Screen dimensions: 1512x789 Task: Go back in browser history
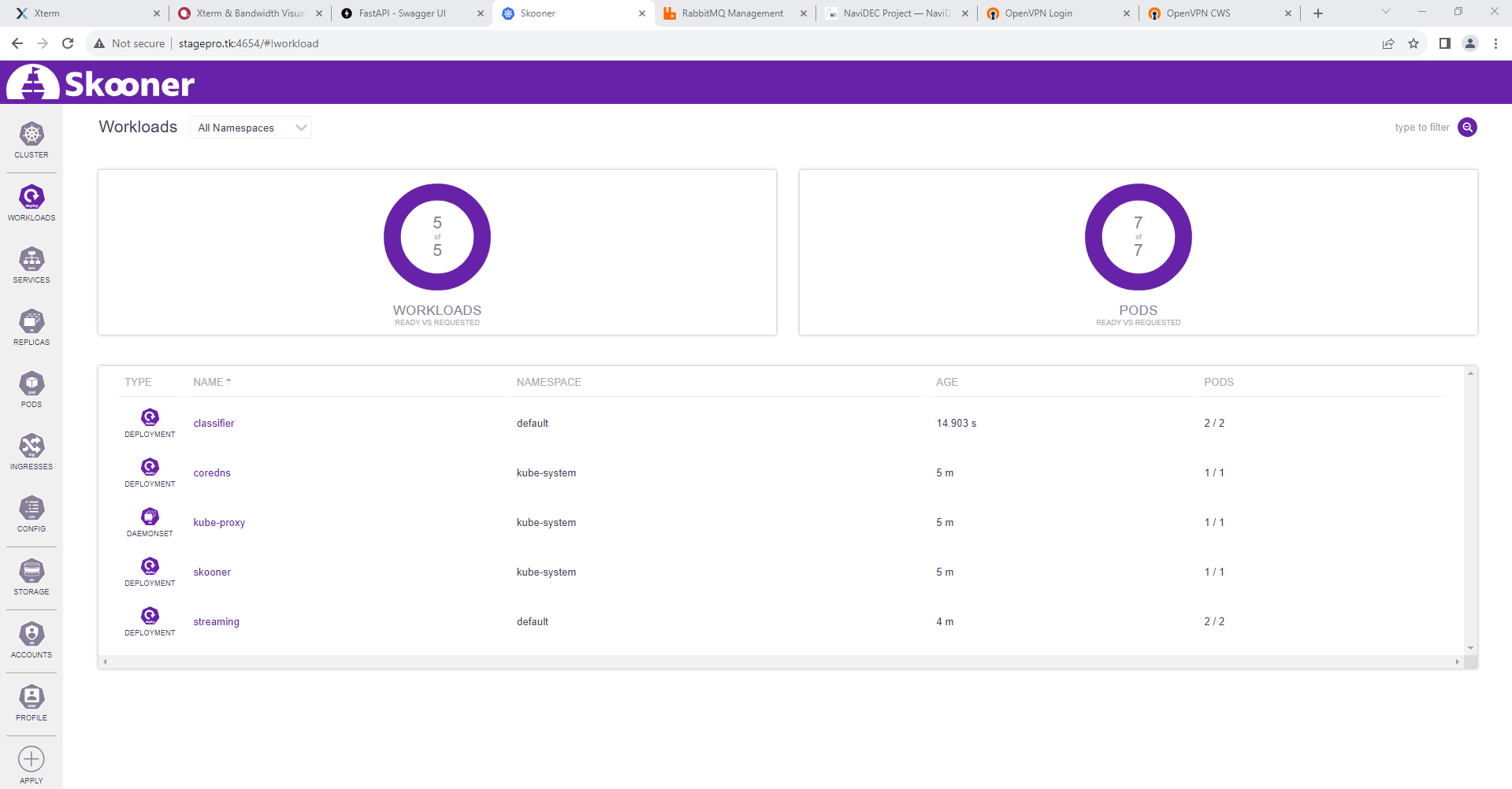[17, 43]
